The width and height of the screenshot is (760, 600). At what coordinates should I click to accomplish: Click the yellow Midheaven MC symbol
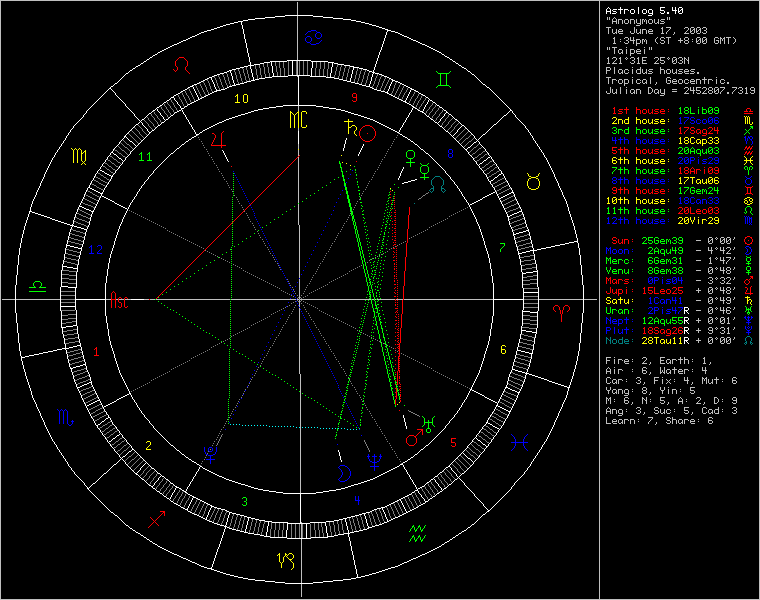click(299, 121)
